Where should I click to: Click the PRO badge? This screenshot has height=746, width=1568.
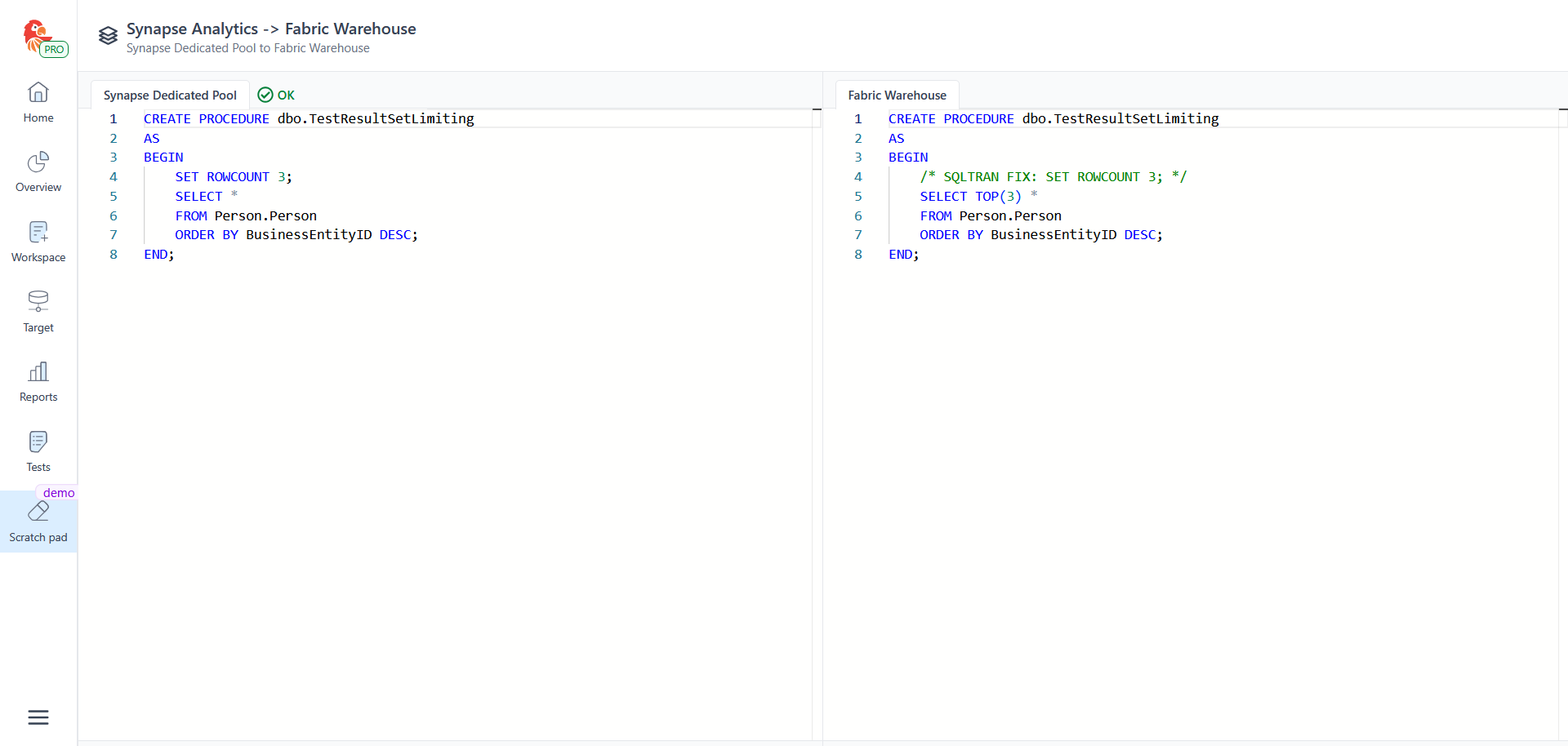pos(54,50)
